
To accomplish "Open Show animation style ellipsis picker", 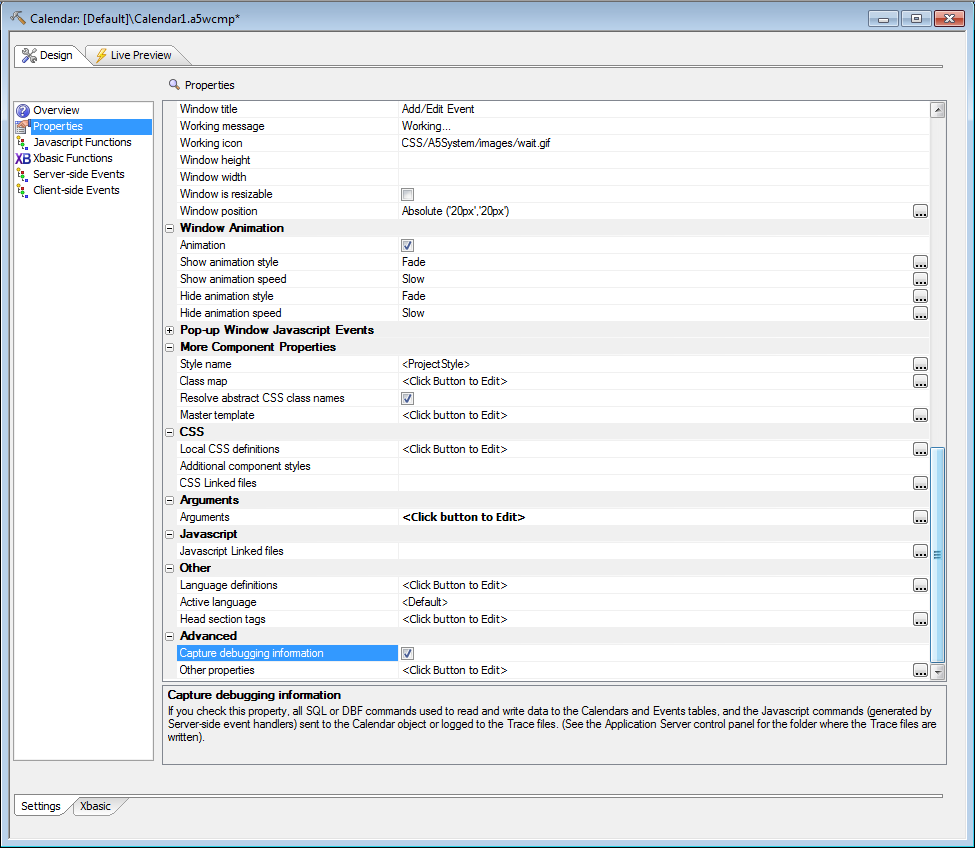I will pyautogui.click(x=920, y=262).
